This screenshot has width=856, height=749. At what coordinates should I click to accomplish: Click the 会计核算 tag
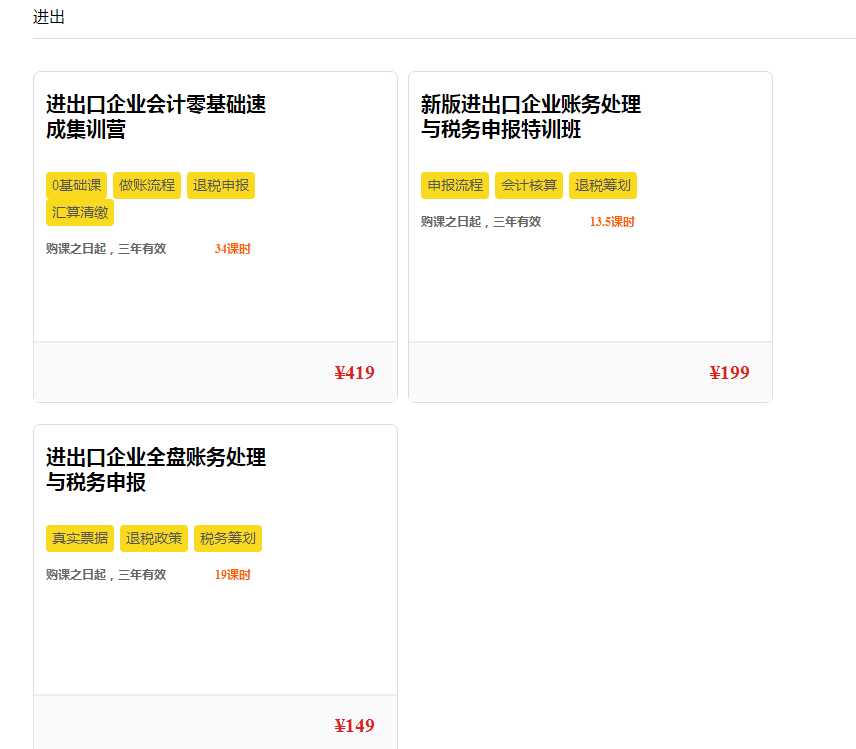529,186
